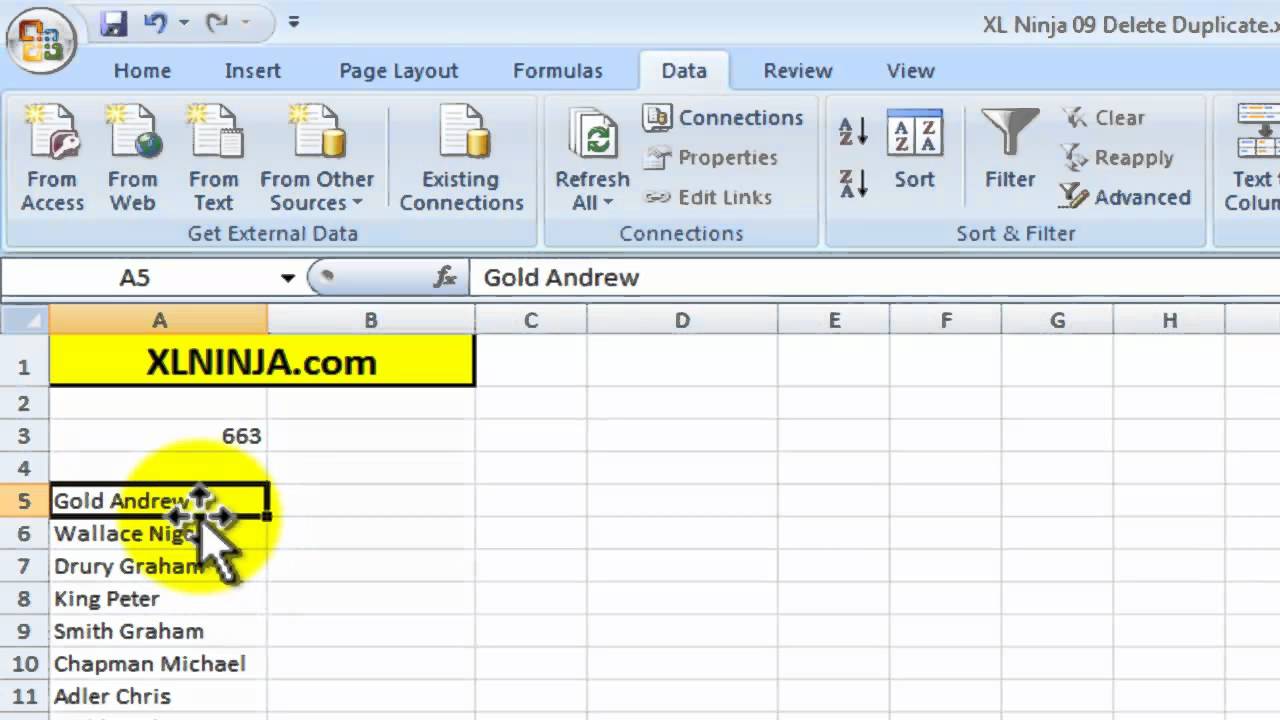Save the workbook via Quick Access

pyautogui.click(x=114, y=23)
